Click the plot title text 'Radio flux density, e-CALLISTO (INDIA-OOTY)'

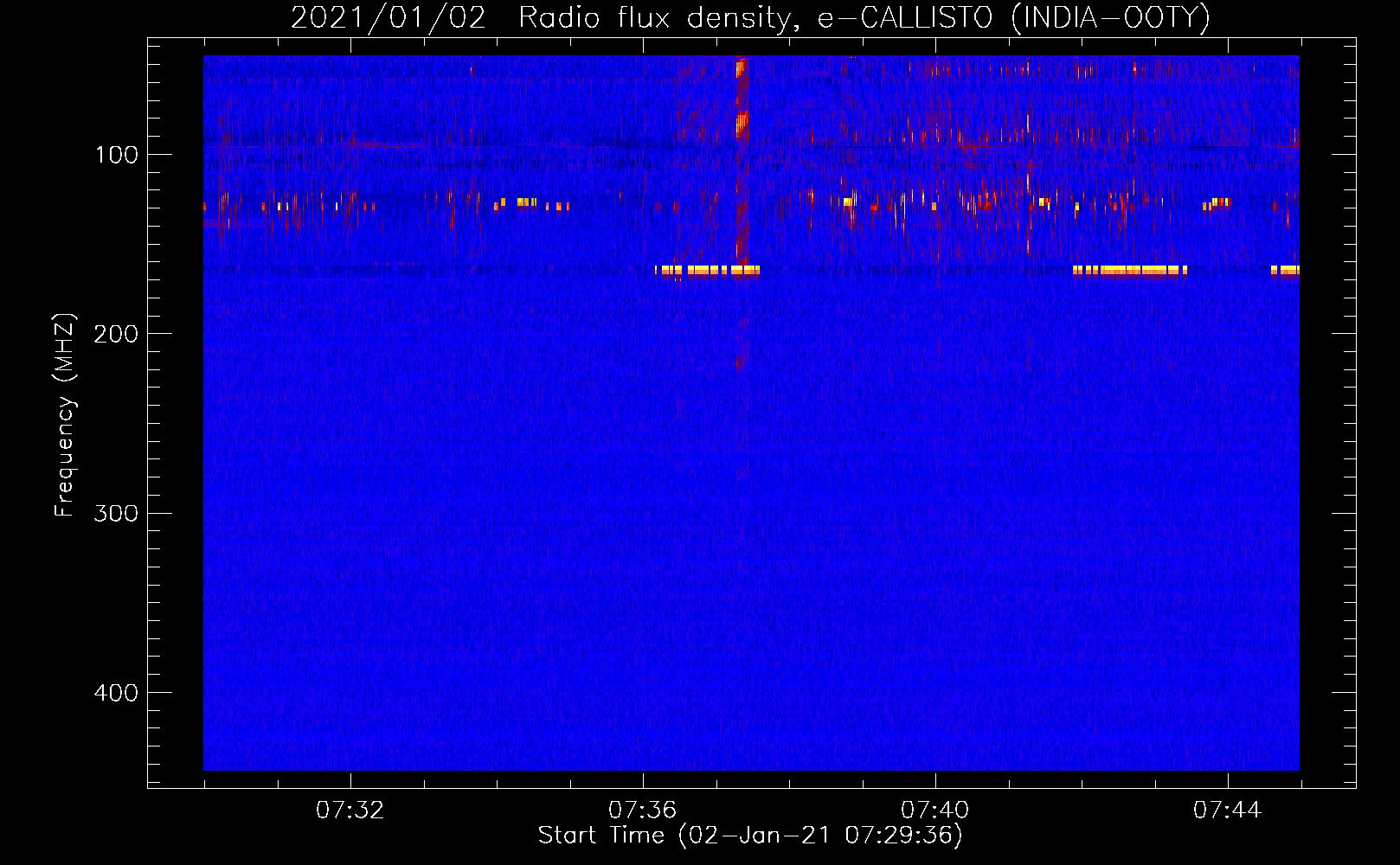(x=864, y=18)
